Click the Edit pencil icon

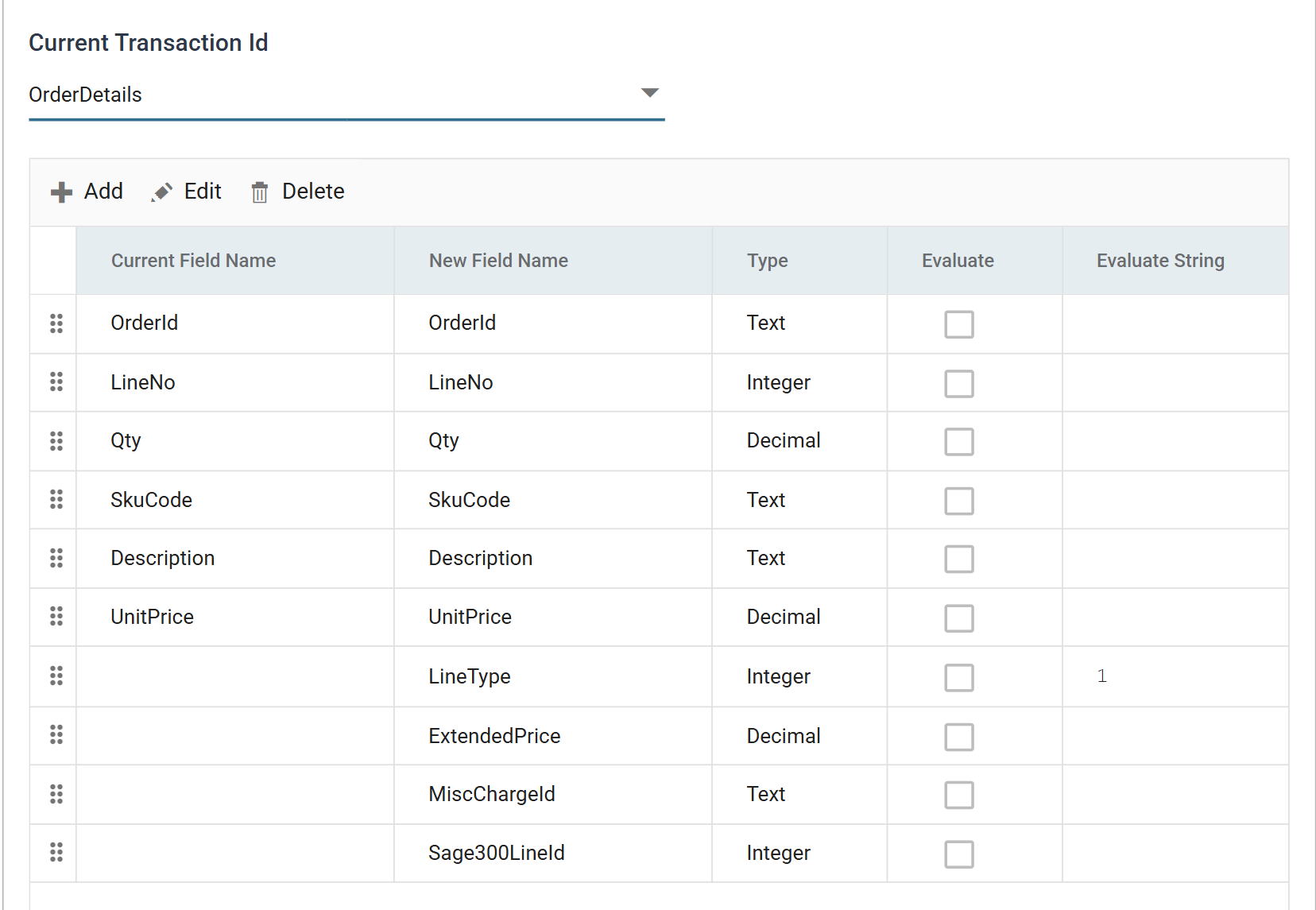[162, 192]
